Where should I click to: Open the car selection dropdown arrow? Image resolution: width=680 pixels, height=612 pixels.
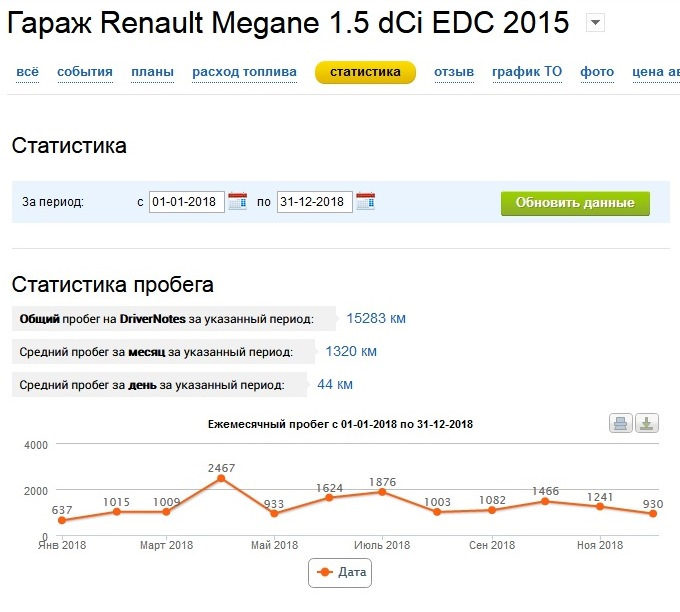(595, 22)
